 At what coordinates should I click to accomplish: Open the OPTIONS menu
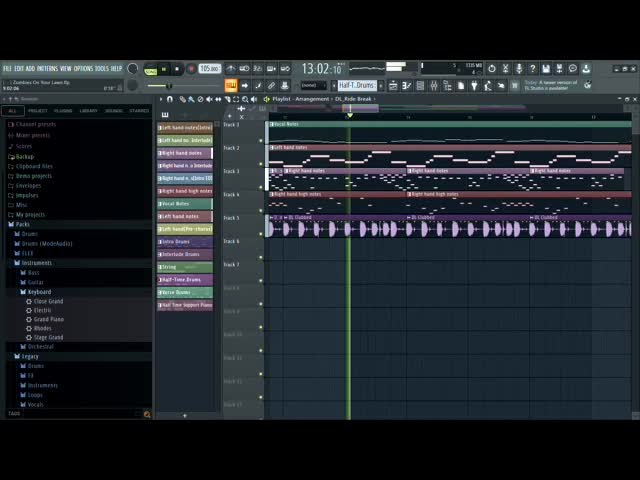(83, 69)
